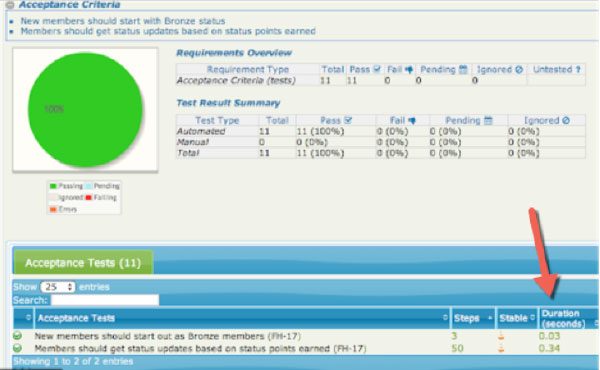Click Steps value 50 for status updates test
The width and height of the screenshot is (600, 370).
[457, 348]
